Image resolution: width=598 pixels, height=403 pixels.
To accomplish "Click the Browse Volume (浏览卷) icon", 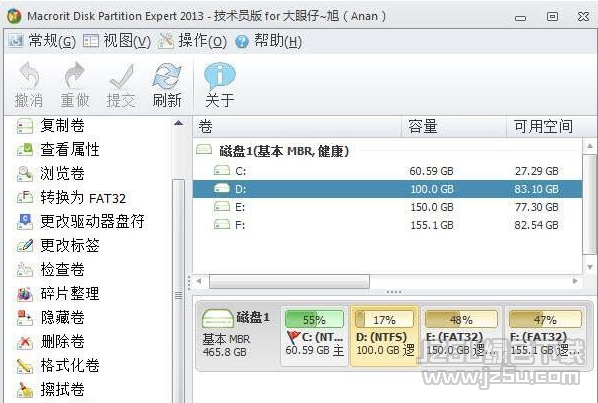I will (25, 174).
